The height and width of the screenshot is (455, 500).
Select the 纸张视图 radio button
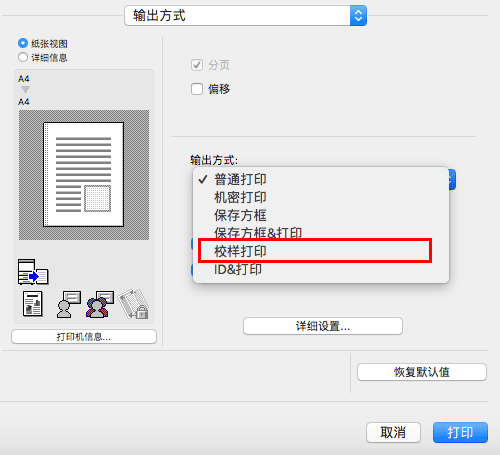click(x=23, y=43)
